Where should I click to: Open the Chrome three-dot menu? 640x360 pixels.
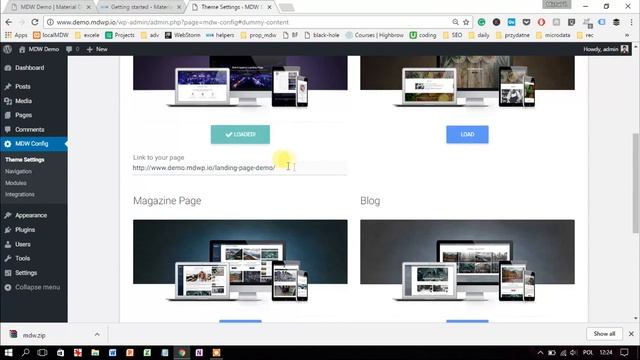coord(631,22)
